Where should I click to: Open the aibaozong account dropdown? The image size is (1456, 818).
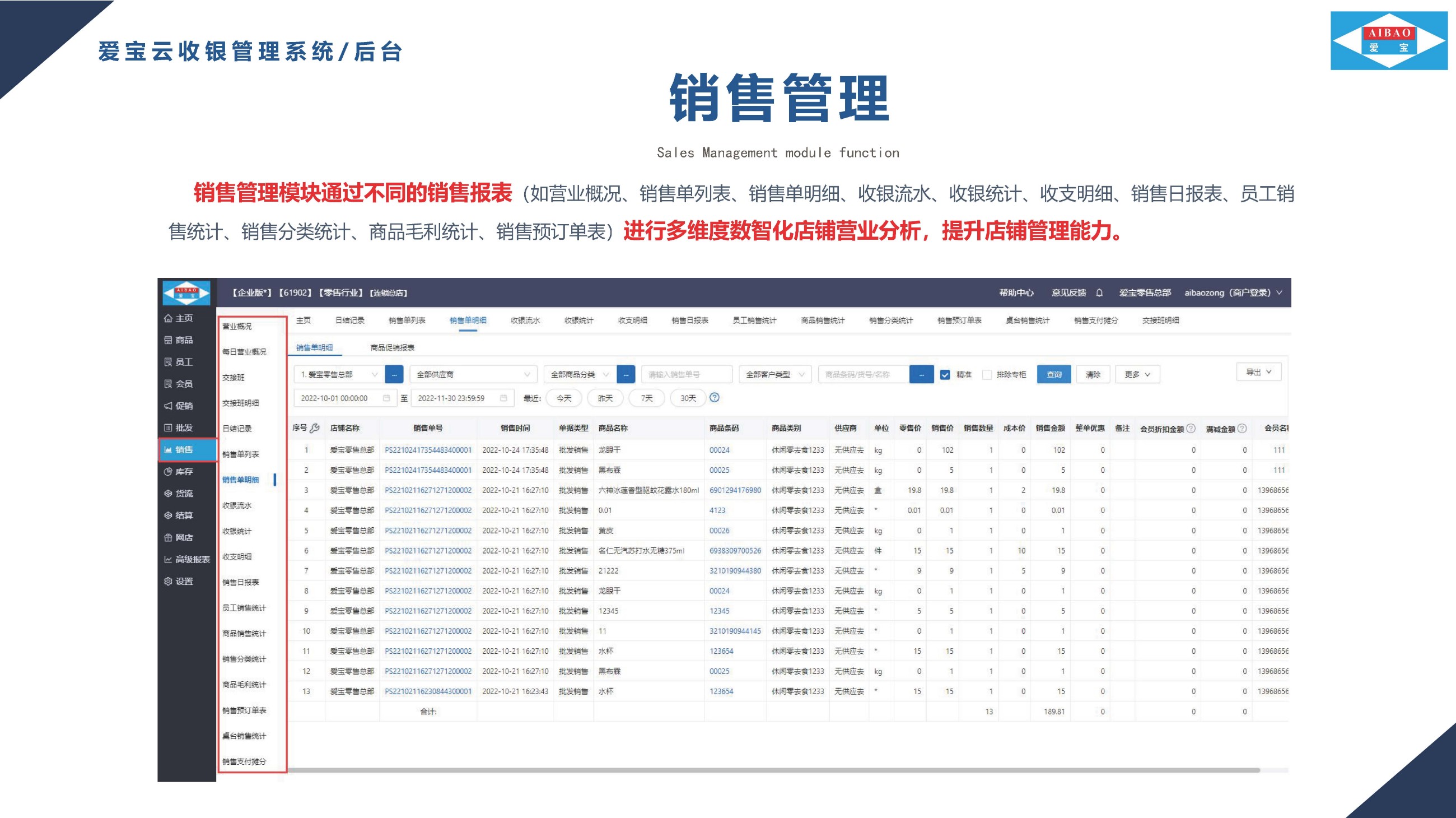[x=1233, y=293]
